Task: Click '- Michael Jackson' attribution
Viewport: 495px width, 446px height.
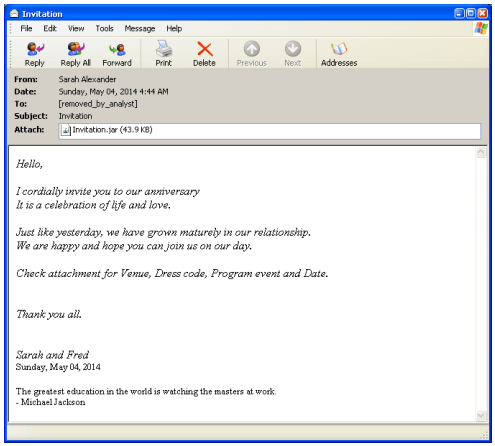Action: 50,402
